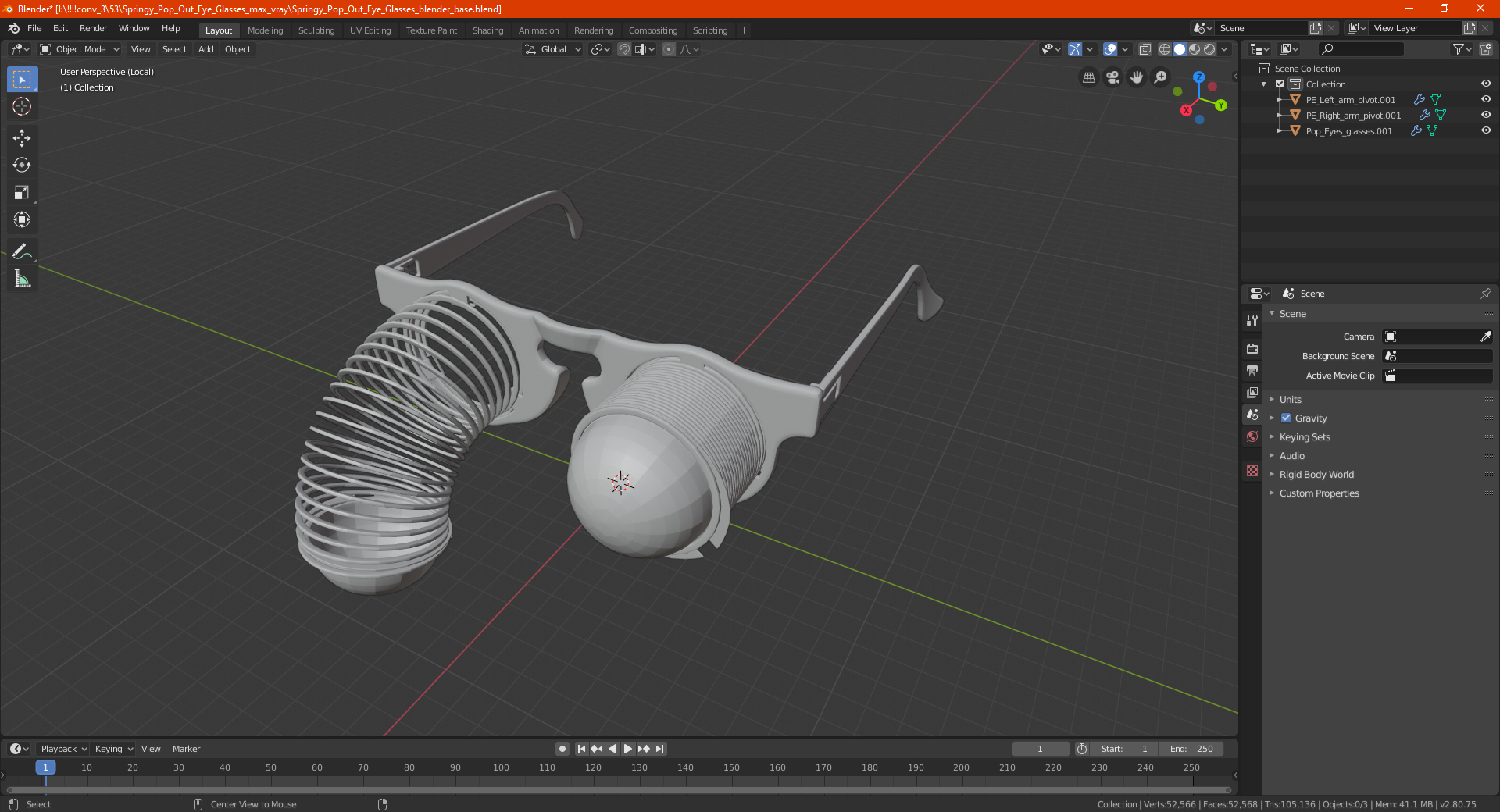The image size is (1500, 812).
Task: Toggle the camera view icon
Action: coord(1112,77)
